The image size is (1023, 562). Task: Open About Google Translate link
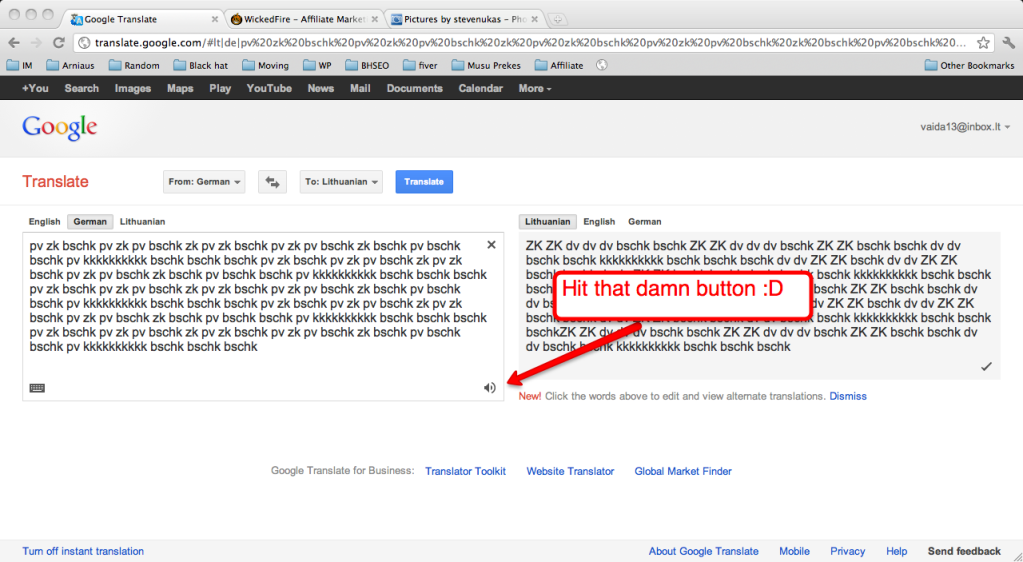coord(703,552)
